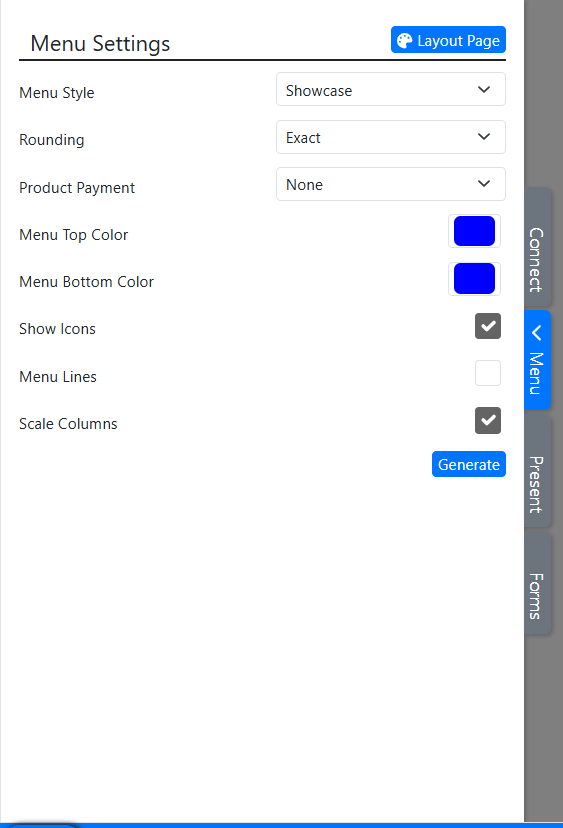Enable the Menu Lines checkbox
This screenshot has height=828, width=563.
tap(487, 373)
